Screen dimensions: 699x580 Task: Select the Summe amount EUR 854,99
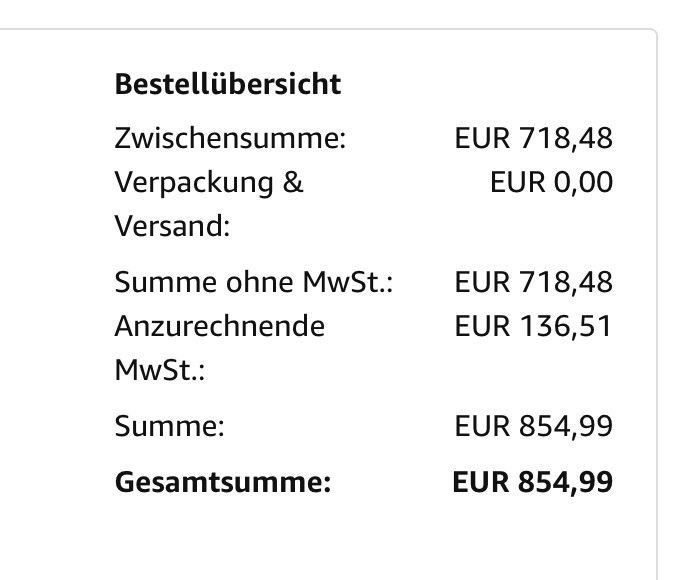[x=534, y=426]
